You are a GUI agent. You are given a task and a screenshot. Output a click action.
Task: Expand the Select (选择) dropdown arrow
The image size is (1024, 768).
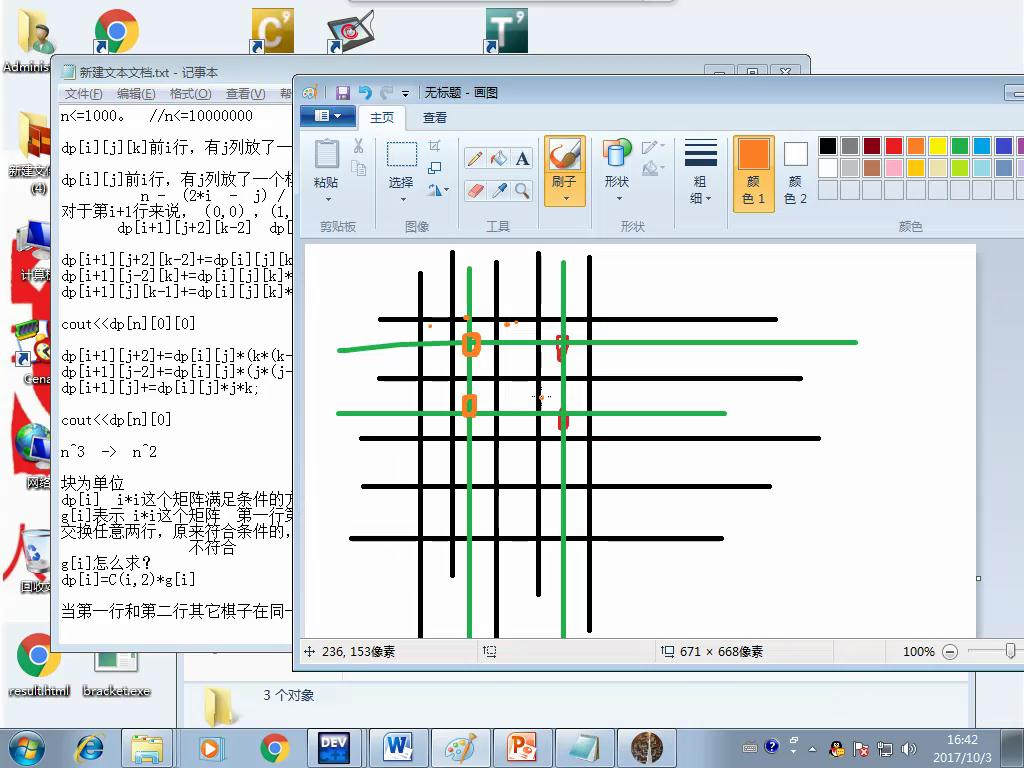(403, 199)
